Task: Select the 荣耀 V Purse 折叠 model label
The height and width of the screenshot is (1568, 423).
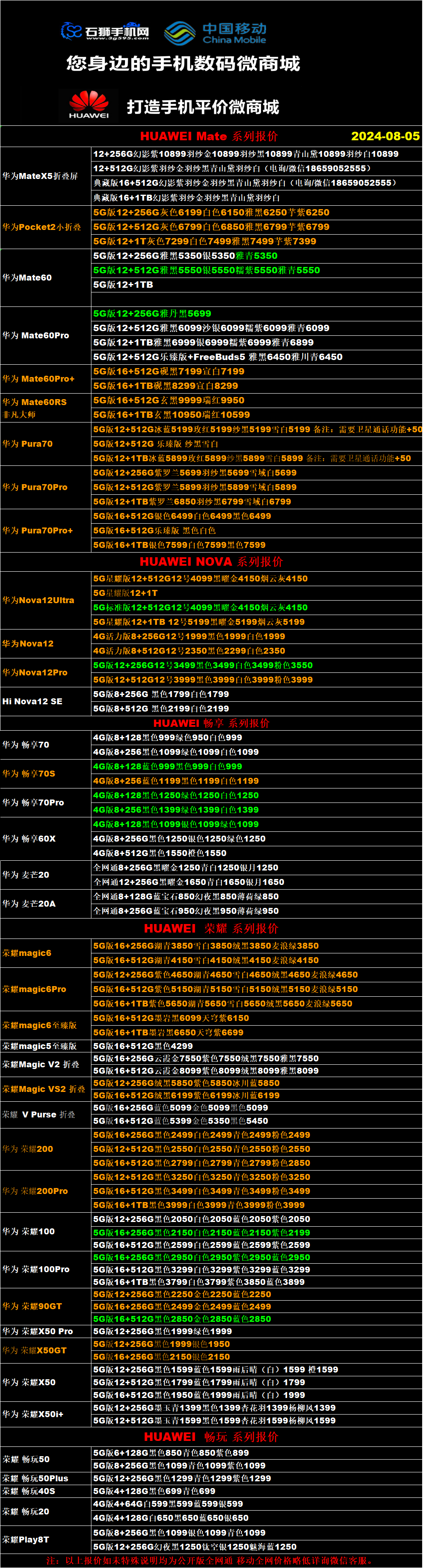Action: 38,1114
